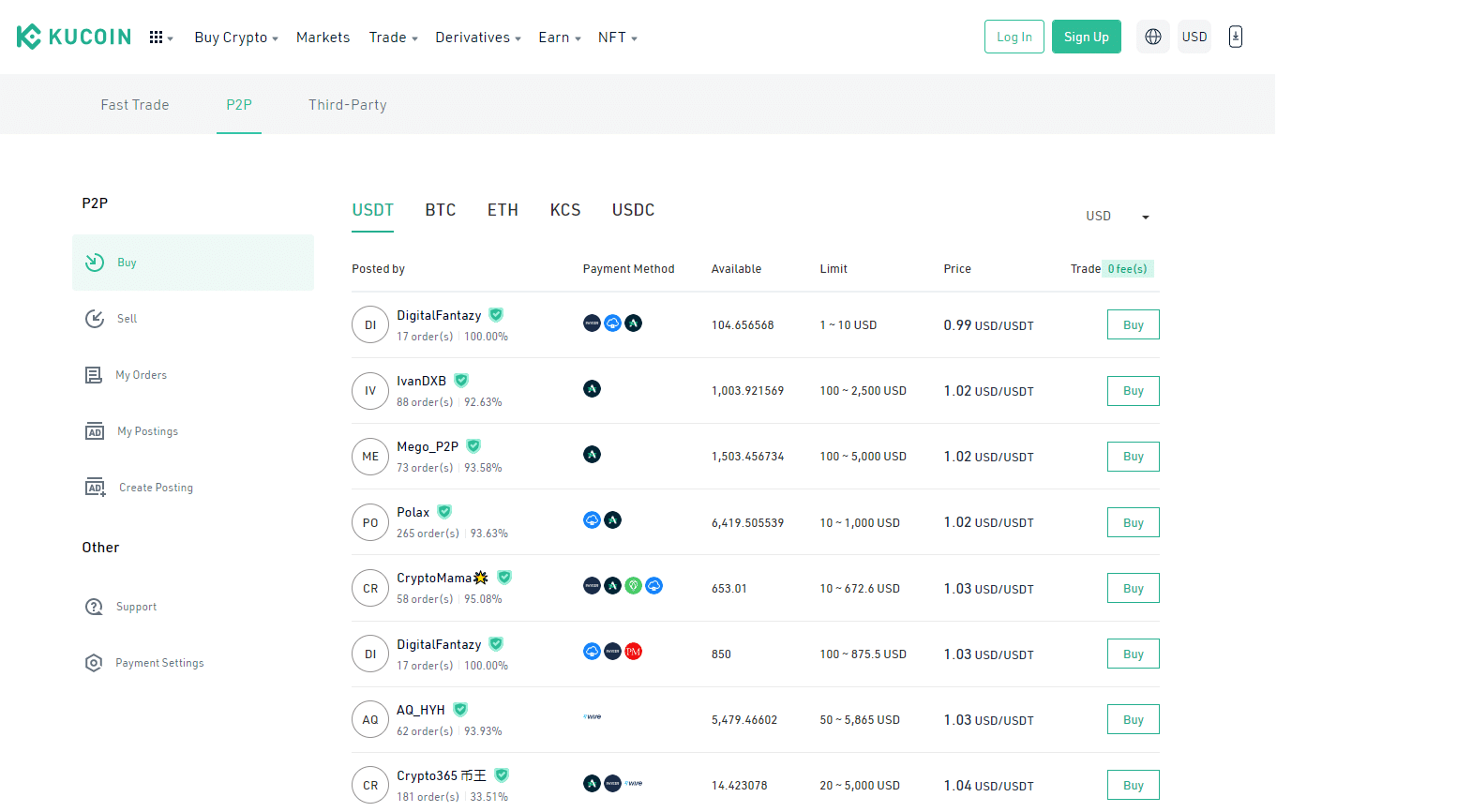Click the Log In button

pos(1014,37)
